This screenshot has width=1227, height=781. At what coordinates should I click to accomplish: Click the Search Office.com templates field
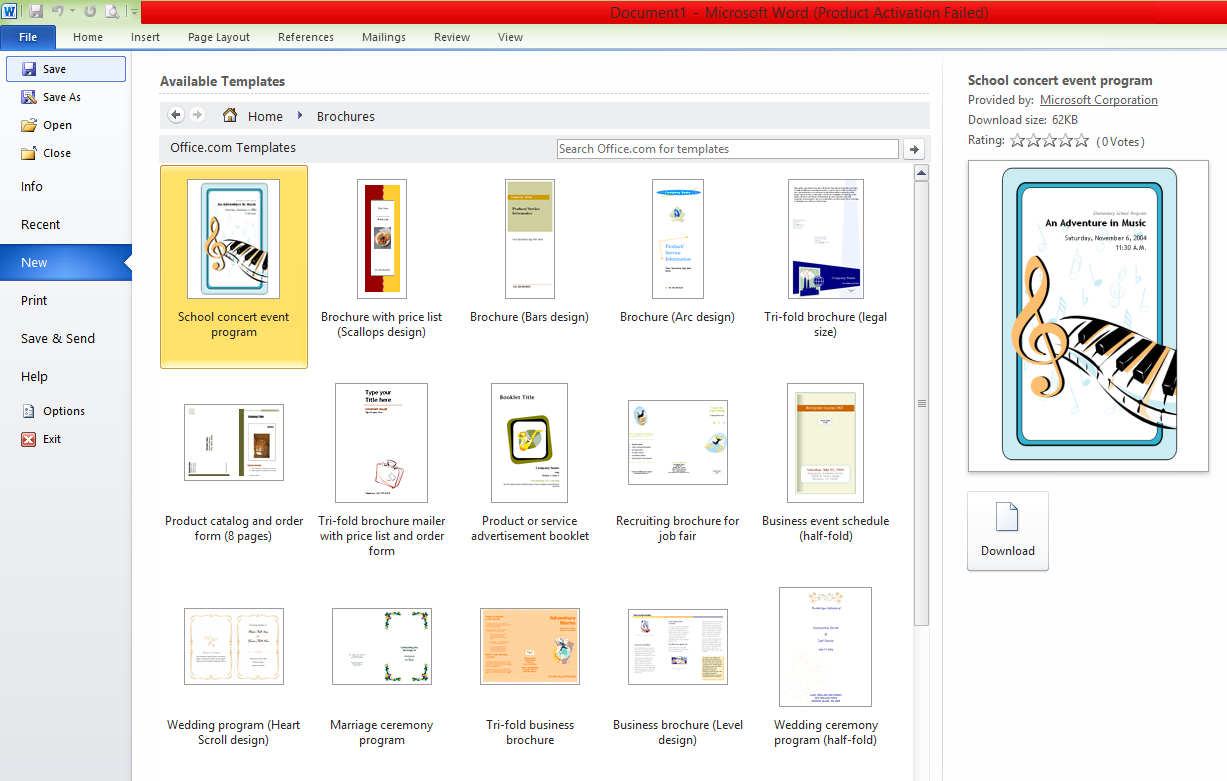[727, 148]
